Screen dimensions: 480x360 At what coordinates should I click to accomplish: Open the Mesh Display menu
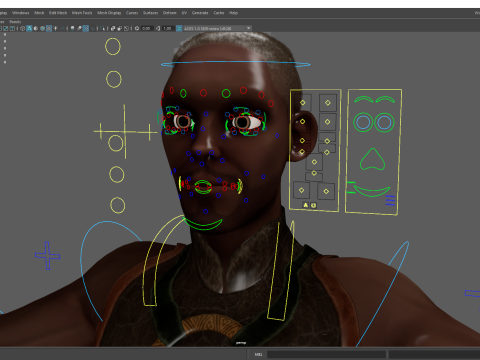(x=109, y=13)
